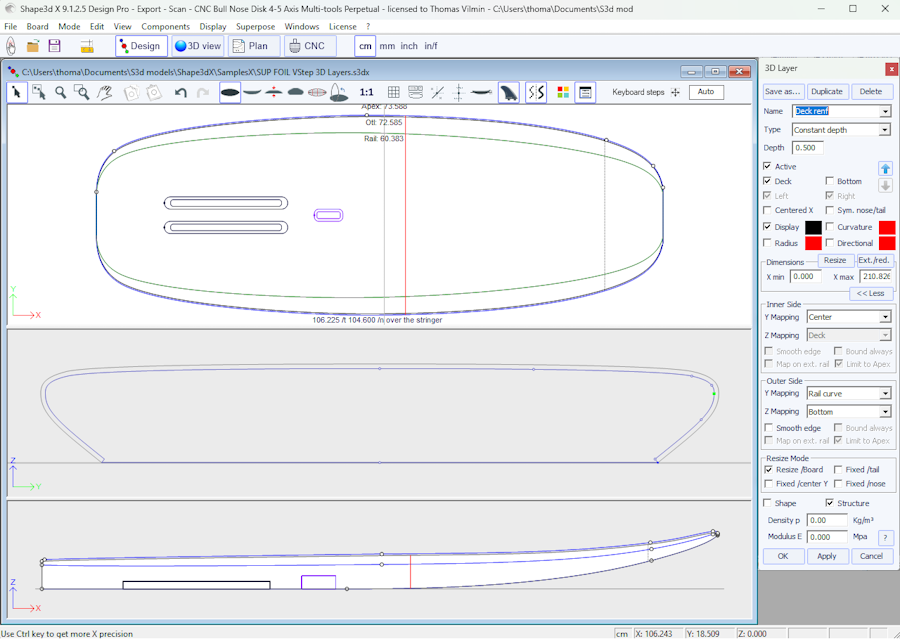Click the Duplicate button

pos(827,91)
